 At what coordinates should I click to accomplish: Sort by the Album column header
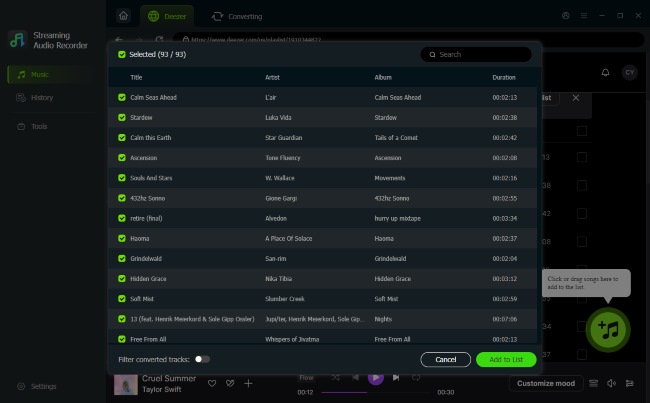(x=383, y=78)
